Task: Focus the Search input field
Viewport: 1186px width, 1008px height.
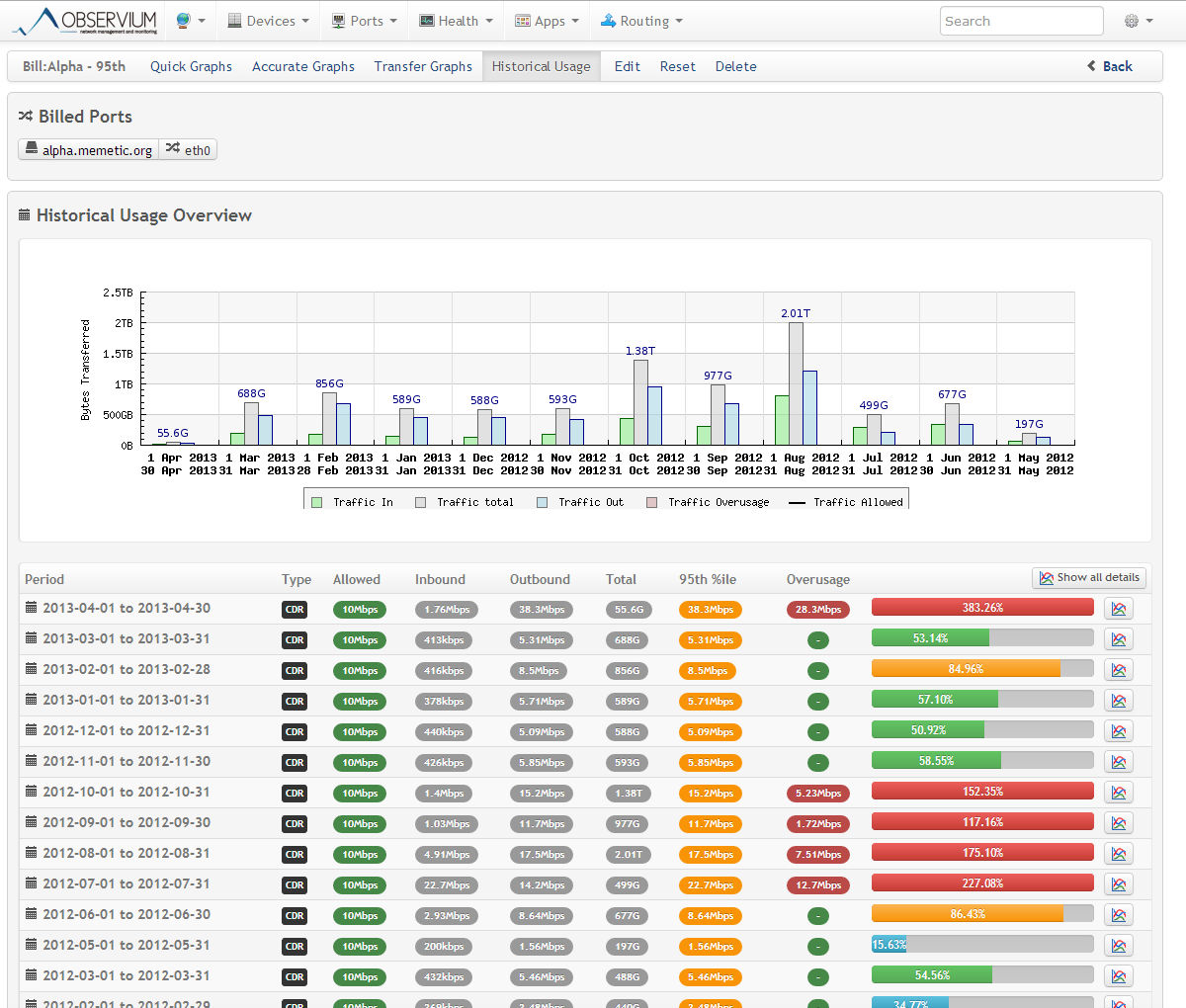Action: tap(1021, 21)
